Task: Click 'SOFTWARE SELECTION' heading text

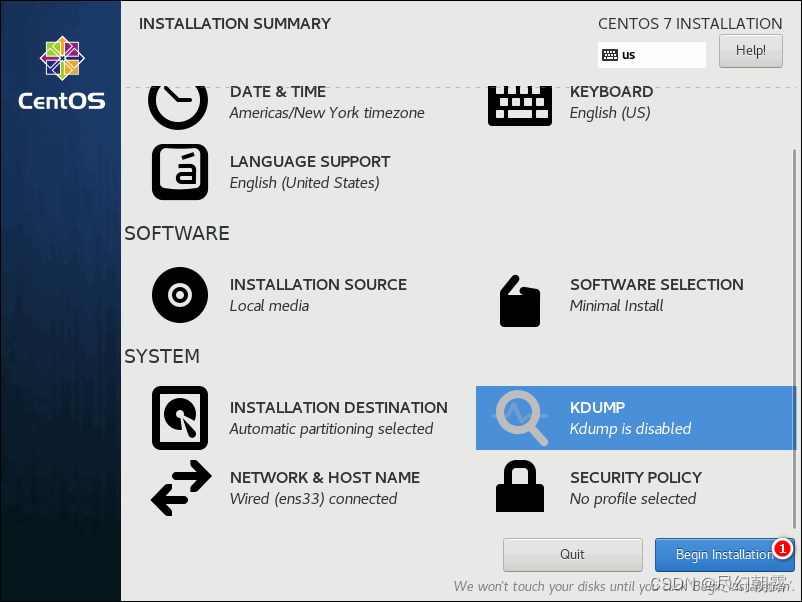Action: pos(657,284)
